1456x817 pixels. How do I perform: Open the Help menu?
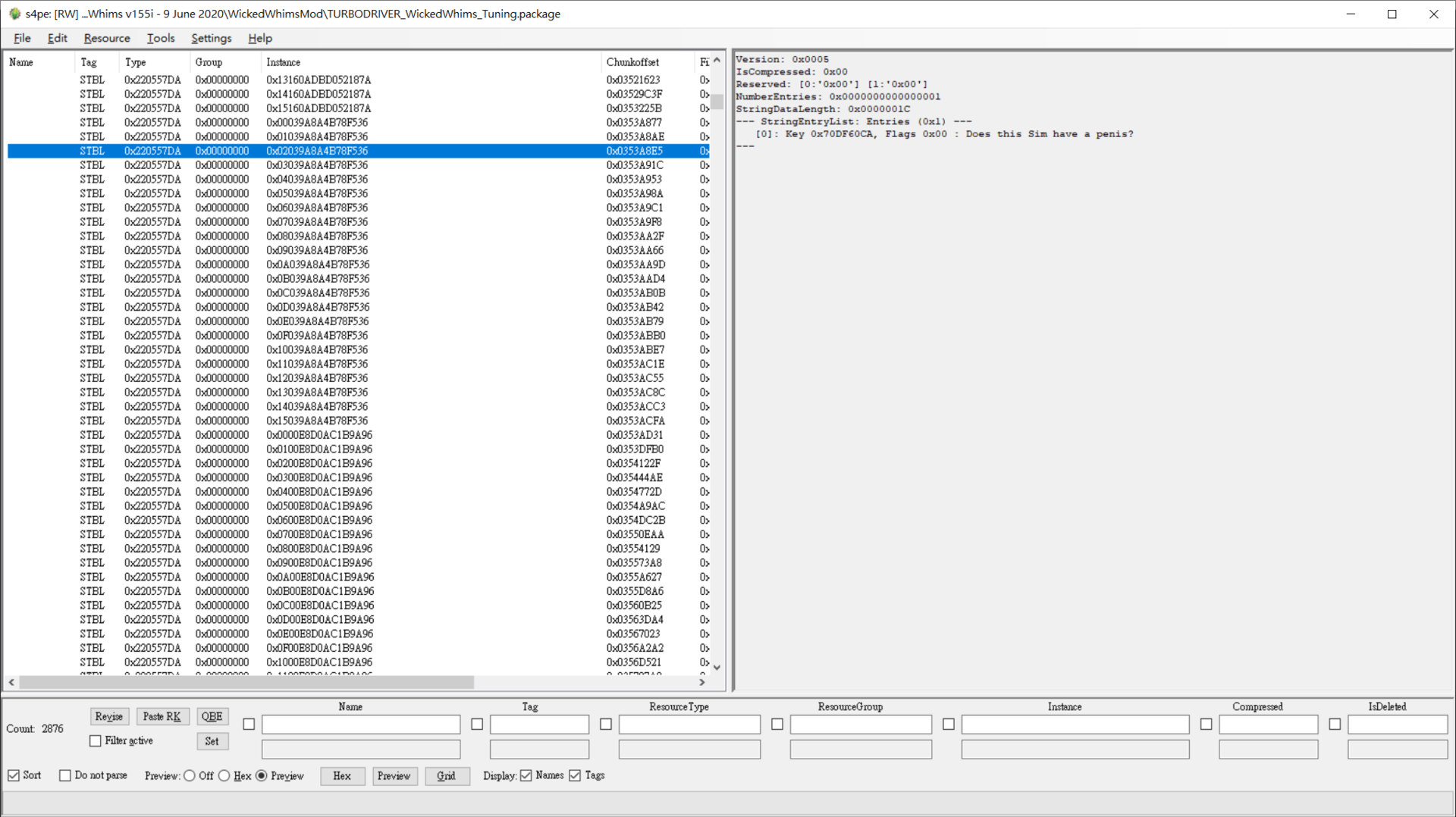click(x=260, y=38)
